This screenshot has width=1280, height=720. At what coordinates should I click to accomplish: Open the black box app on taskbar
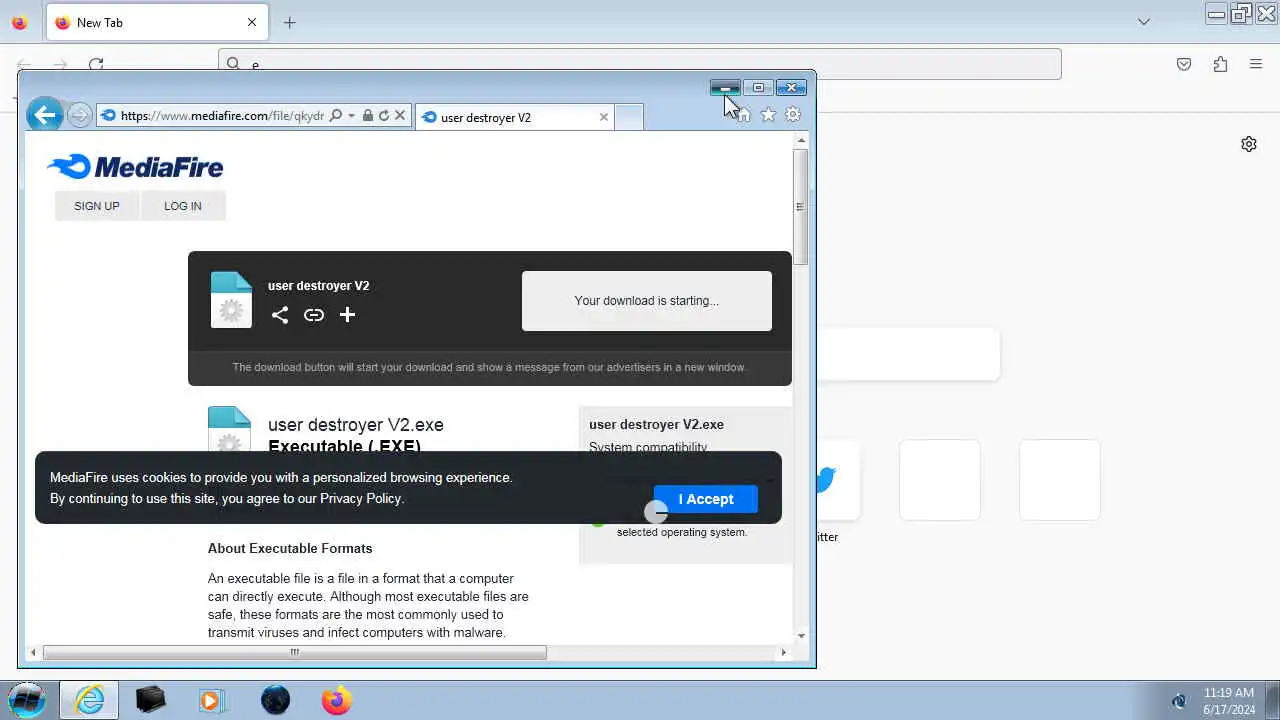(151, 699)
